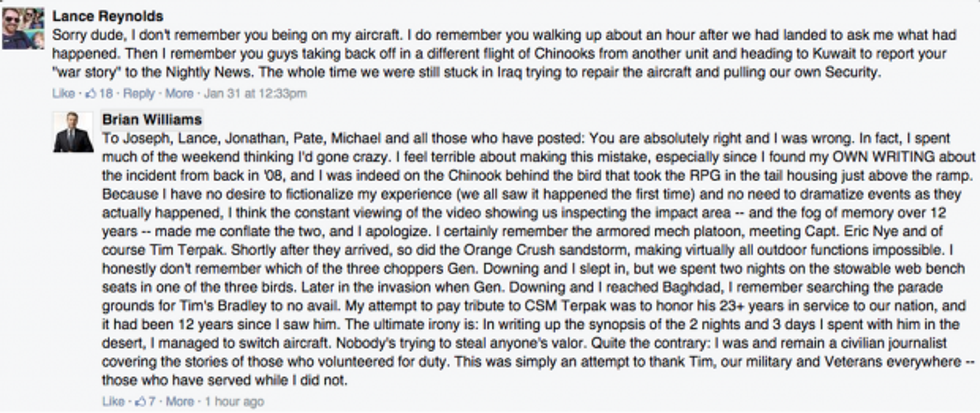
Task: View the 7 likes count on Brian's reply
Action: point(152,401)
